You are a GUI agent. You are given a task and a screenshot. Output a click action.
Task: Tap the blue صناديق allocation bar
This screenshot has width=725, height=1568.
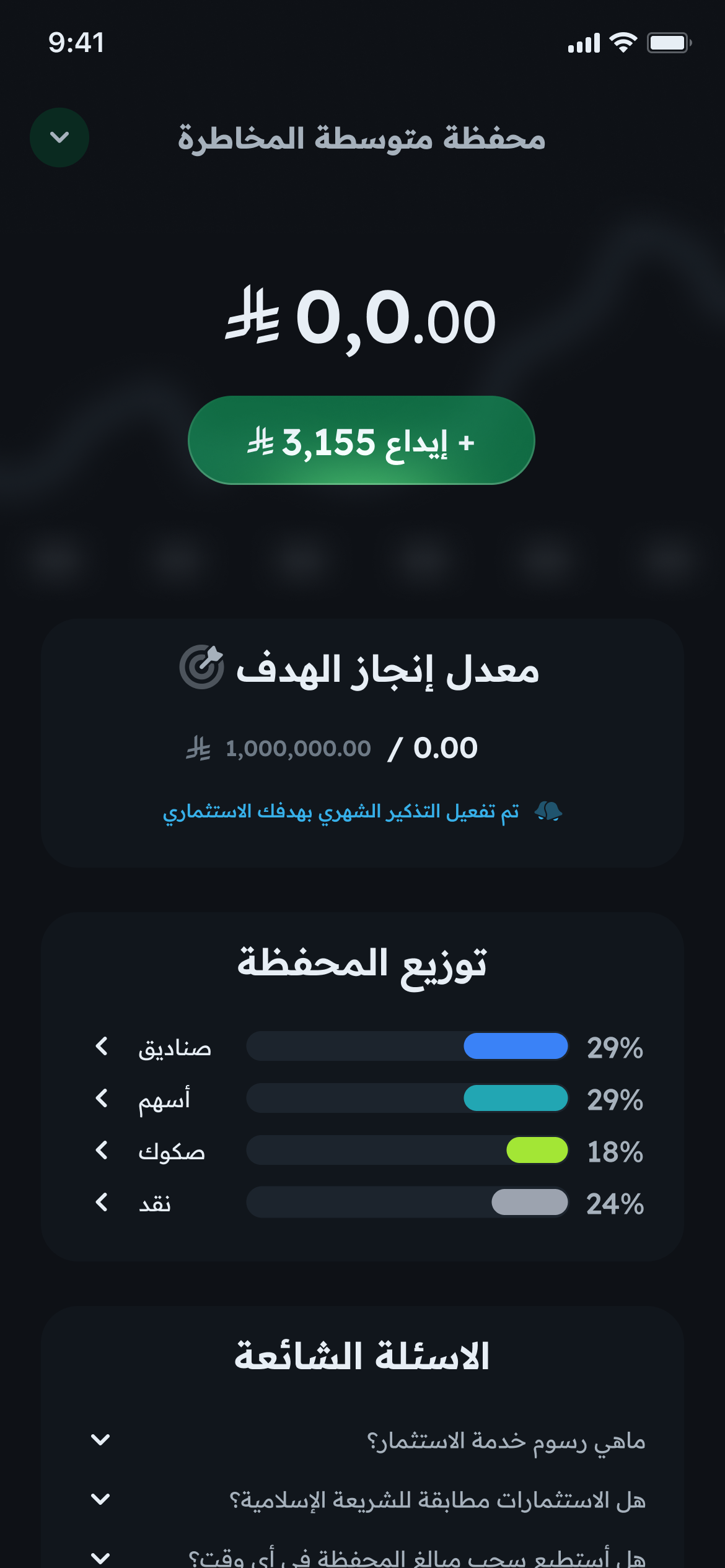[x=516, y=1046]
